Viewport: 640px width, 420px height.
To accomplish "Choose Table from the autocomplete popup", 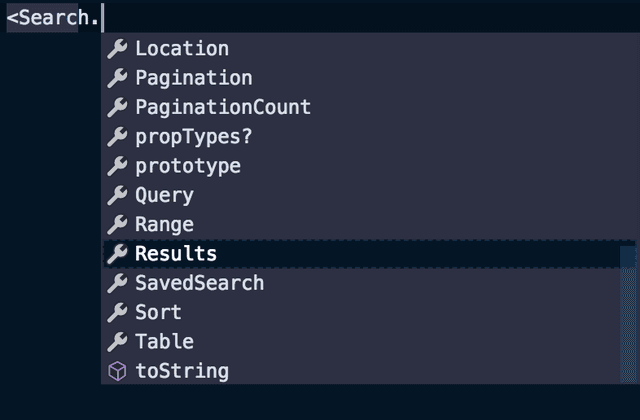I will click(x=165, y=342).
